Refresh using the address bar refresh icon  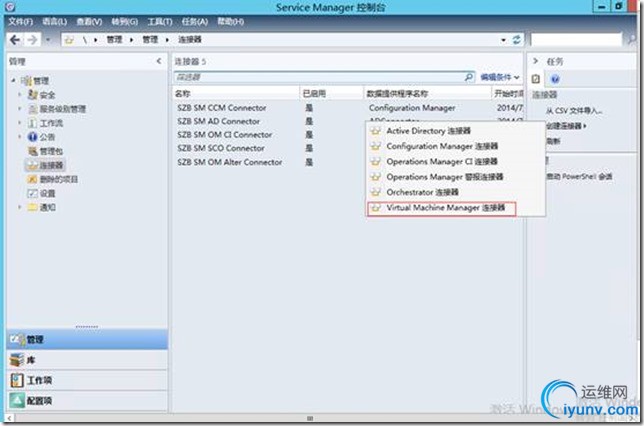516,39
